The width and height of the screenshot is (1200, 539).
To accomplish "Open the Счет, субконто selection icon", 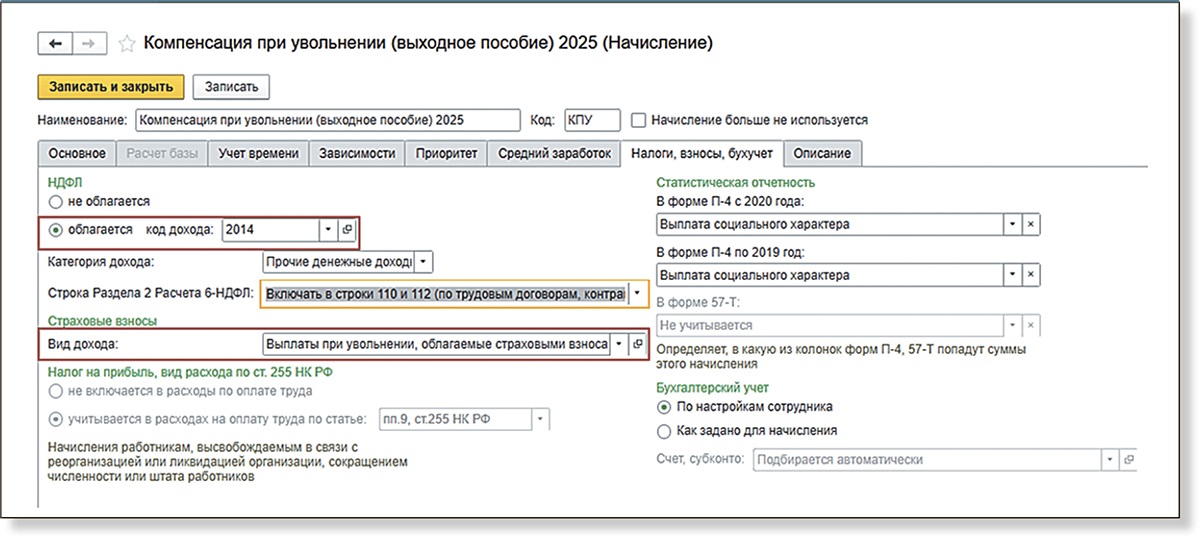I will coord(1129,460).
